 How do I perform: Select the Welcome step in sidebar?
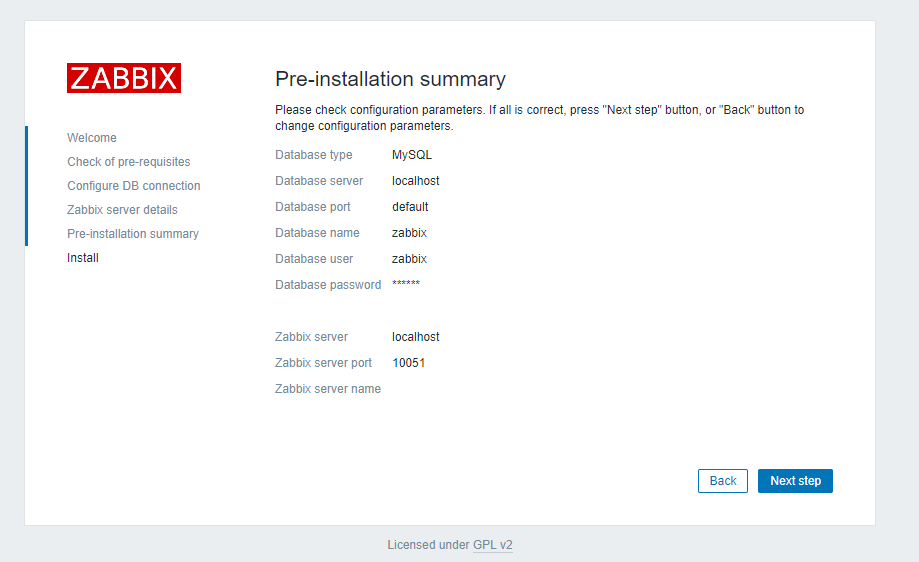(x=91, y=138)
